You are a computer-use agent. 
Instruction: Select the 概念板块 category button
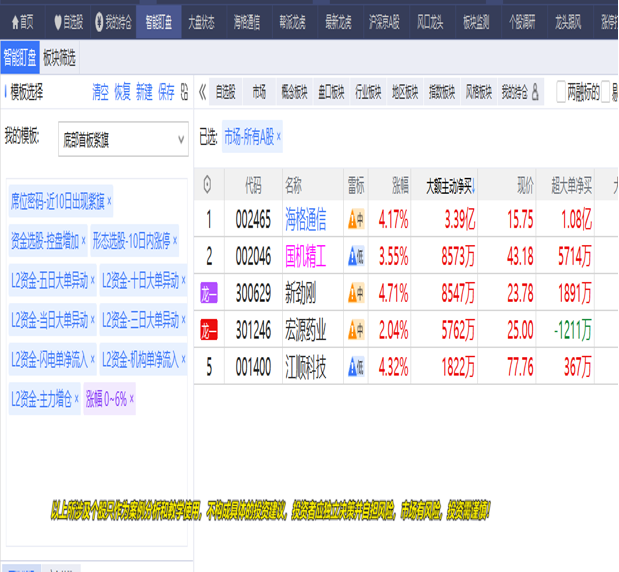(294, 93)
